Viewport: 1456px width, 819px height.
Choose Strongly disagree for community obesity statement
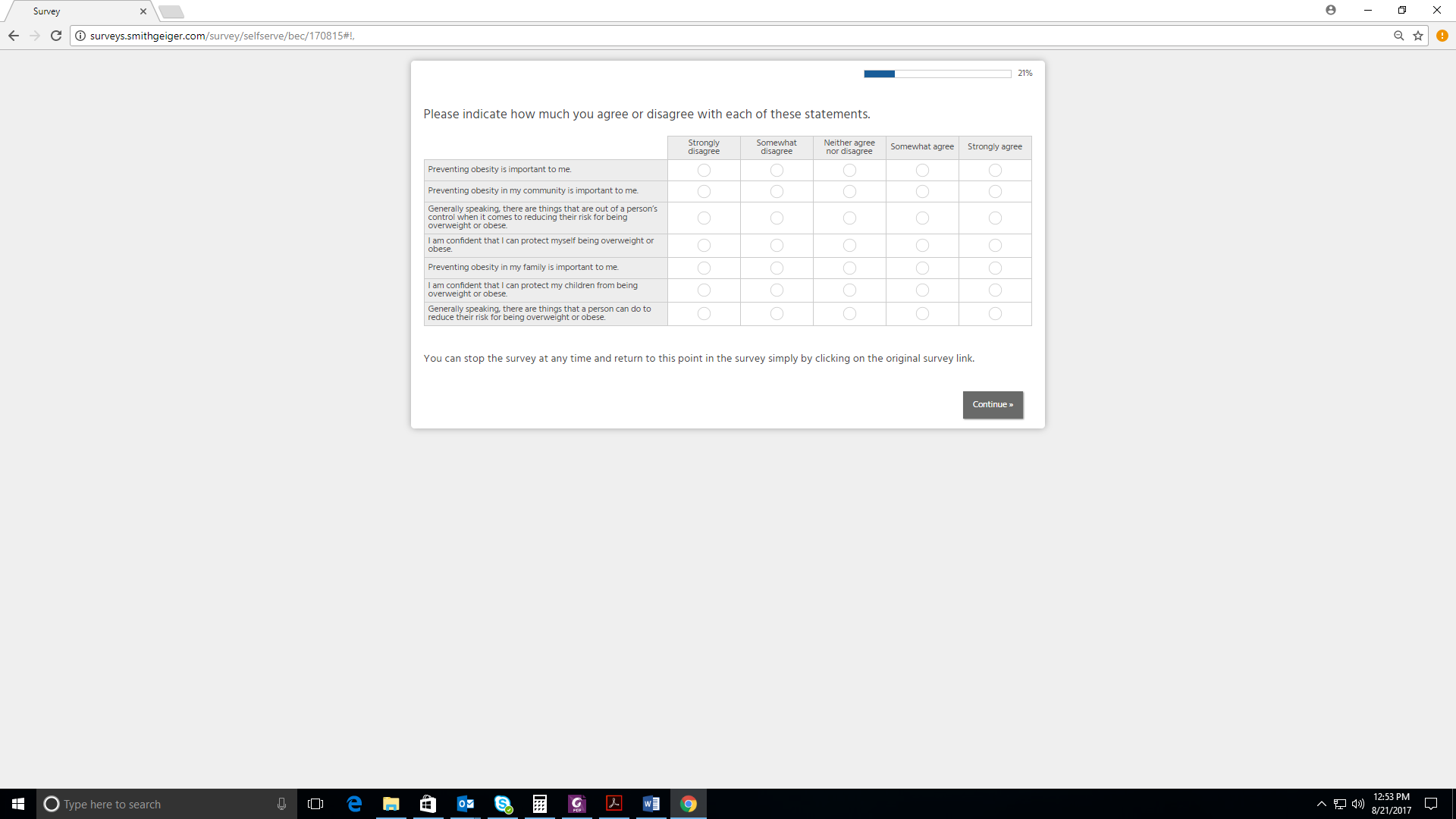[x=704, y=192]
